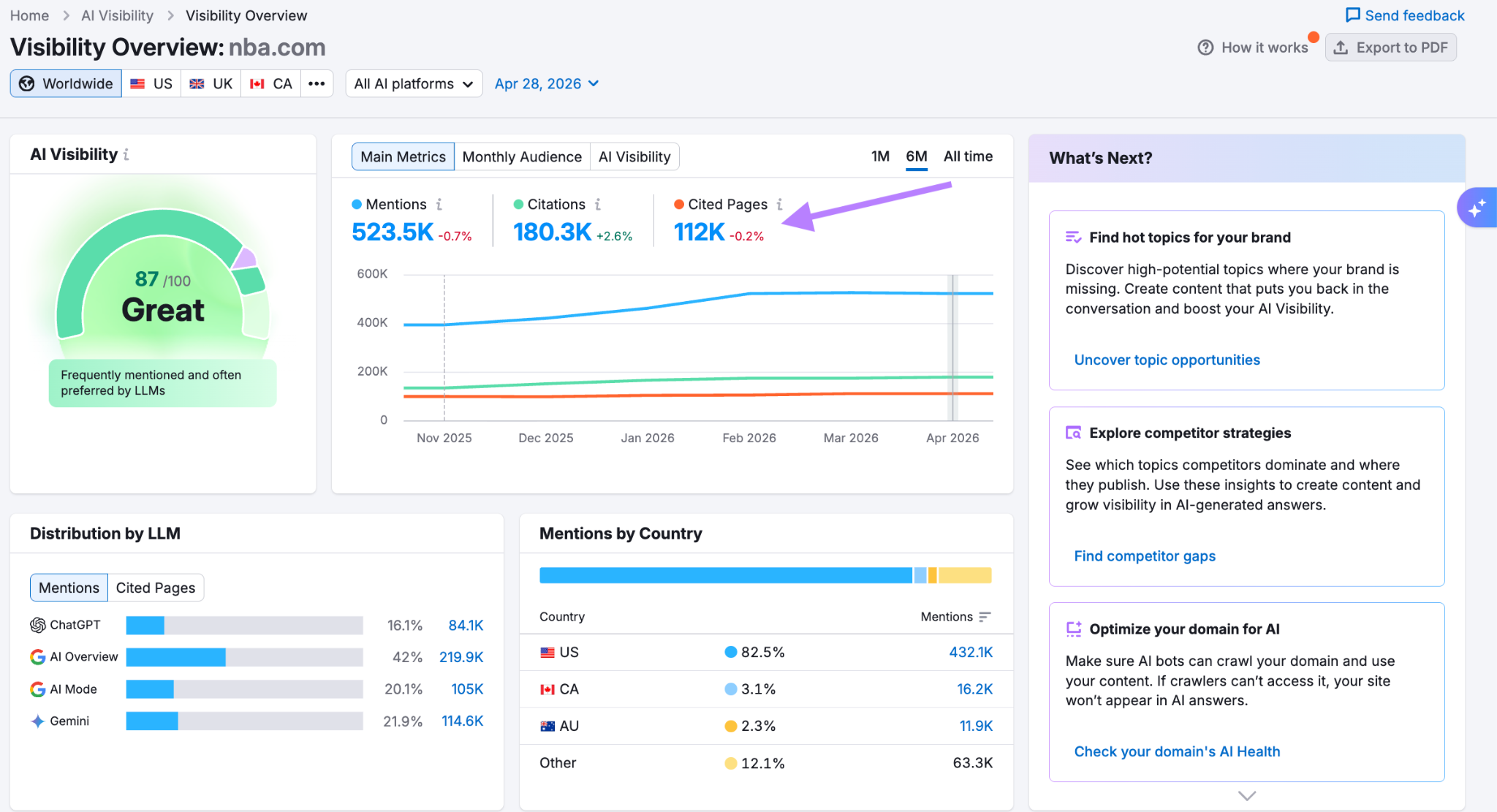This screenshot has height=812, width=1497.
Task: Click the AI Overview mentions progress bar
Action: pos(244,657)
